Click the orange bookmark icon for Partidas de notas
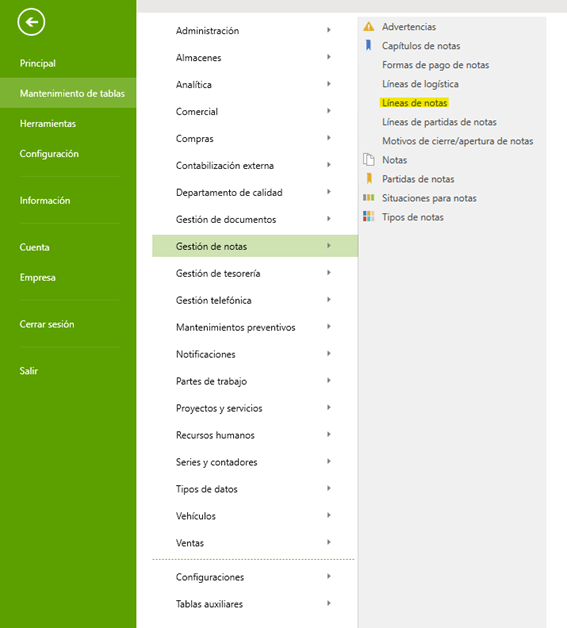 coord(369,179)
